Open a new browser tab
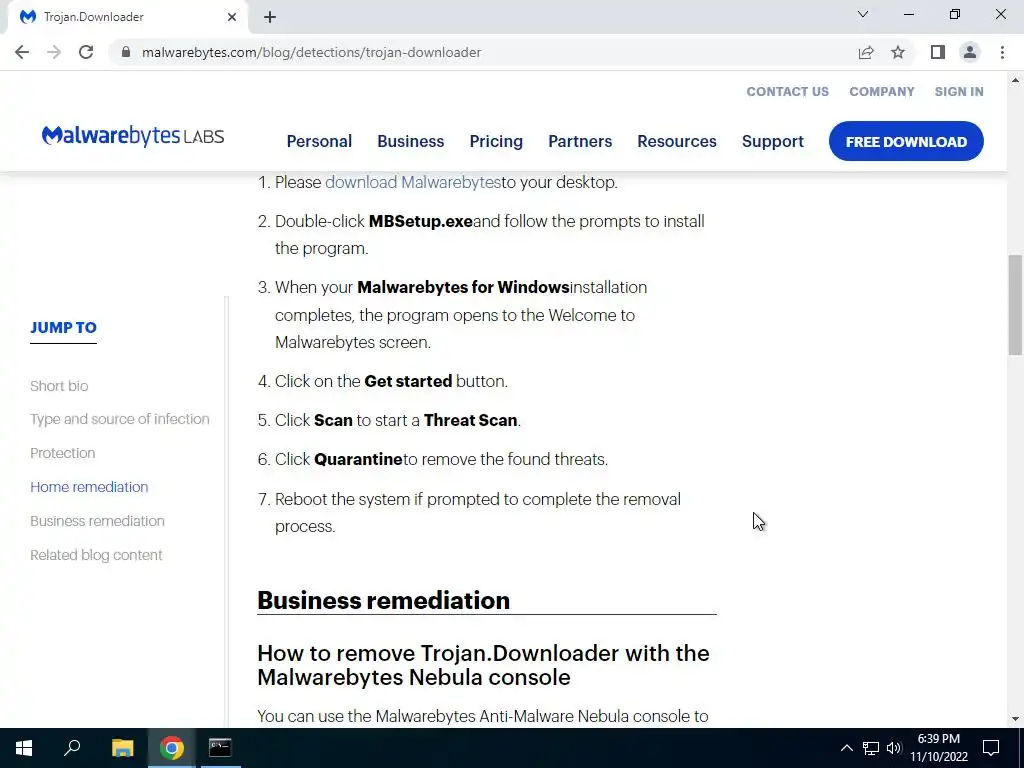This screenshot has height=768, width=1024. point(270,17)
